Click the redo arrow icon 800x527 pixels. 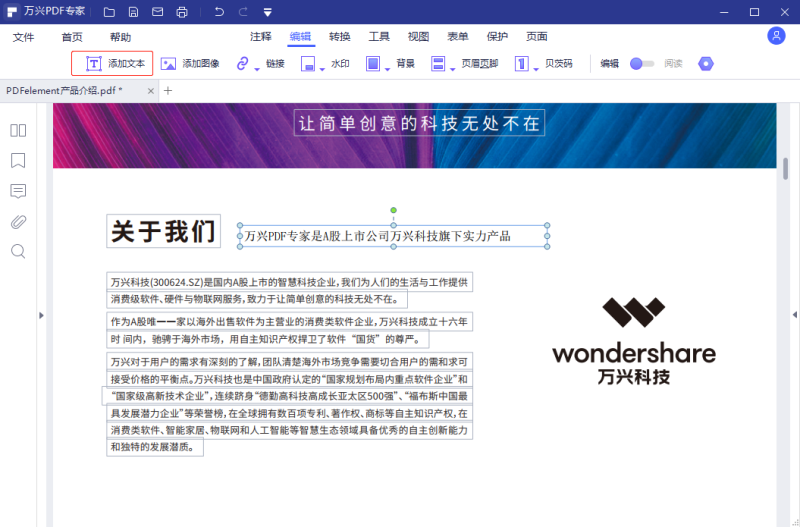243,12
